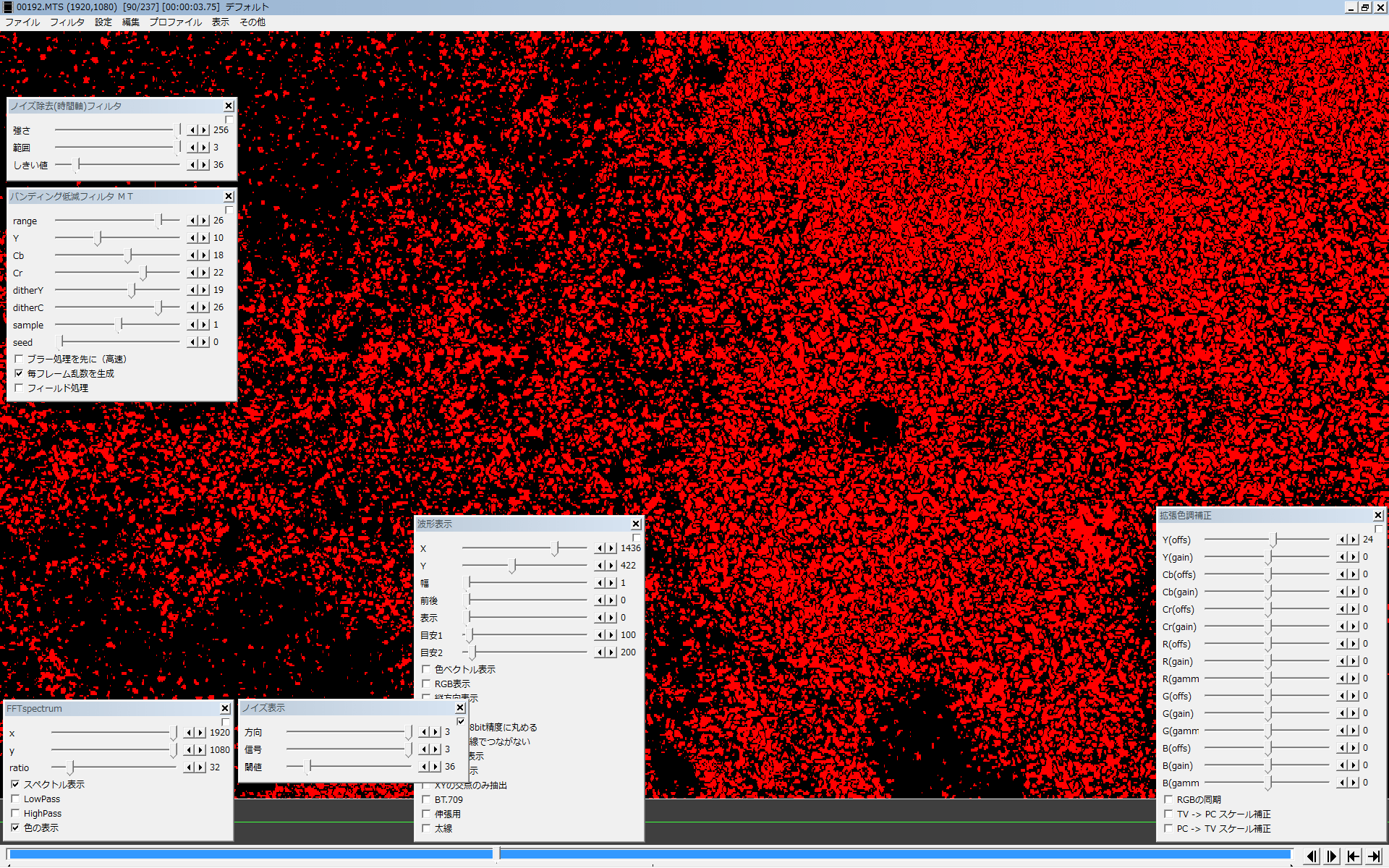Close the ノイズ表示 panel
This screenshot has width=1389, height=868.
[x=460, y=707]
